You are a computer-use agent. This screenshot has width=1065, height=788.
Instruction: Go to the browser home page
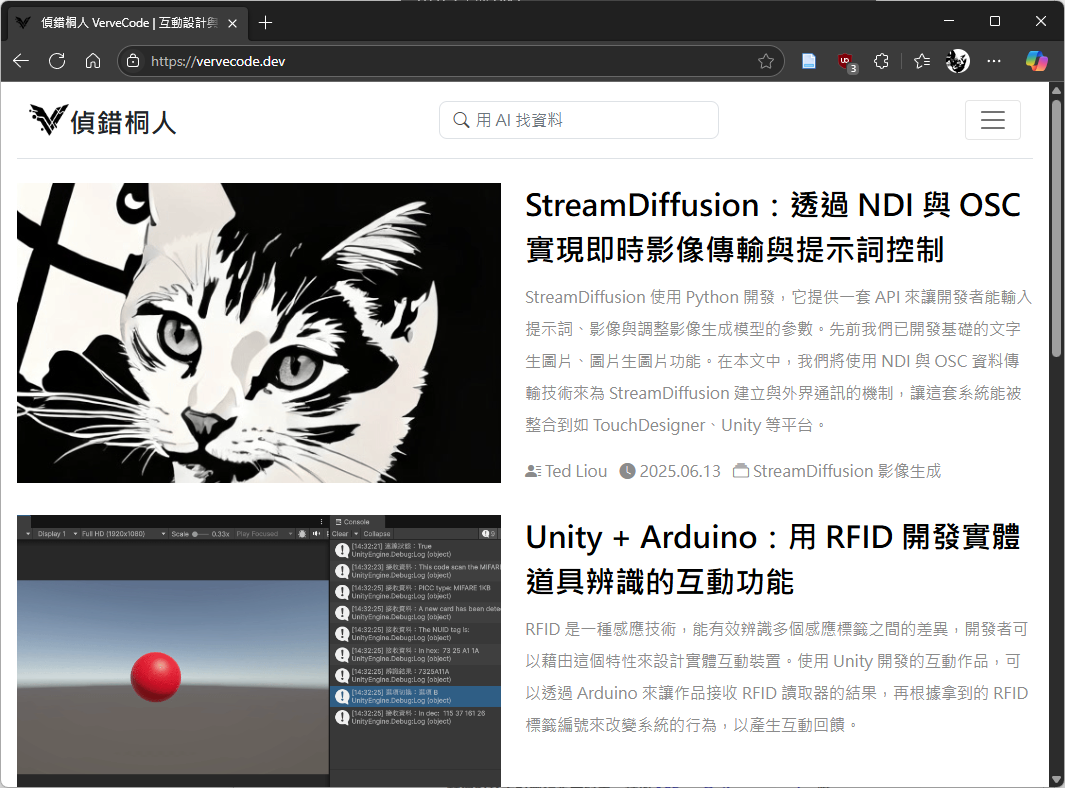tap(93, 61)
